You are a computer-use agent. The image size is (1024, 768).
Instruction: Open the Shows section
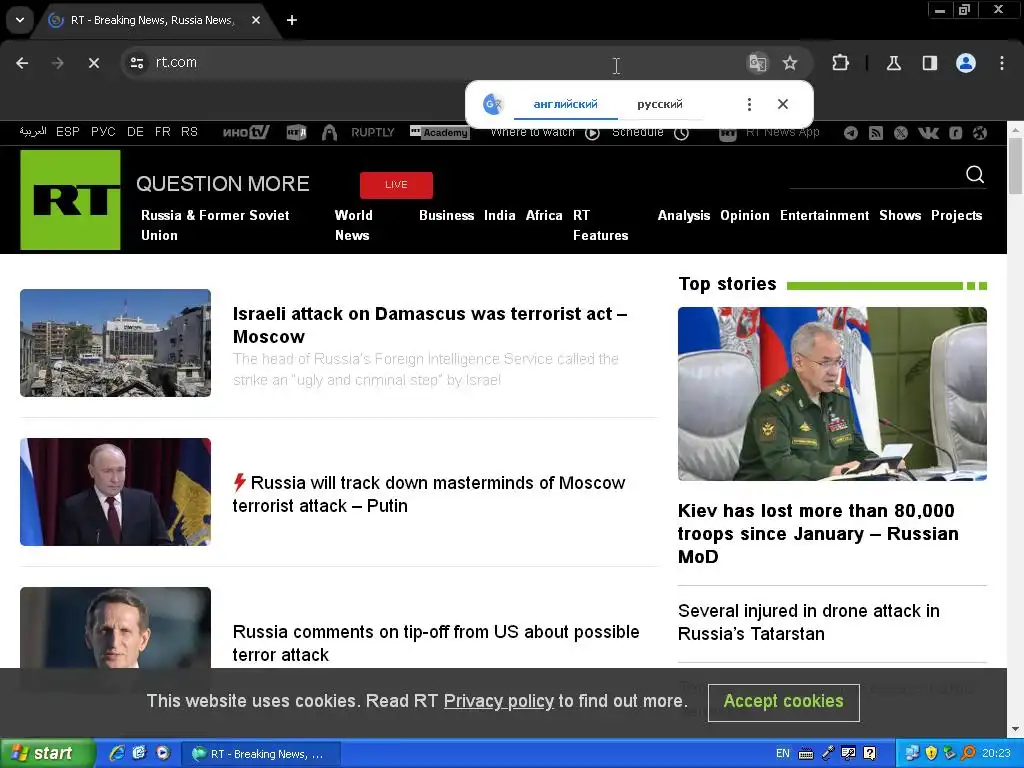(x=900, y=216)
